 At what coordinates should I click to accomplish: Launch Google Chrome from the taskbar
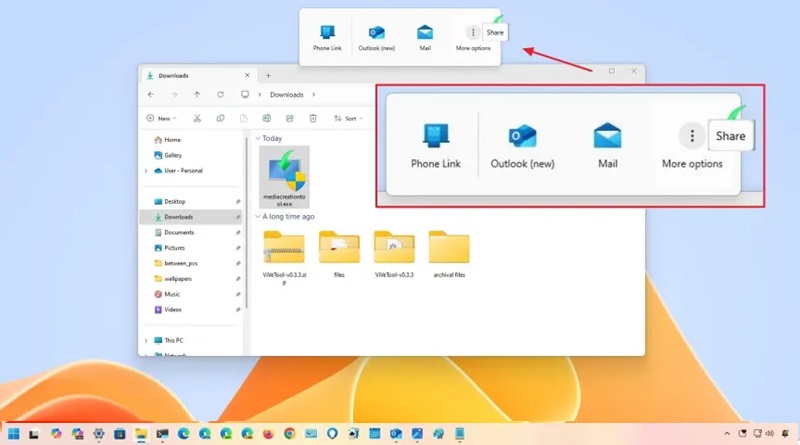tap(289, 434)
